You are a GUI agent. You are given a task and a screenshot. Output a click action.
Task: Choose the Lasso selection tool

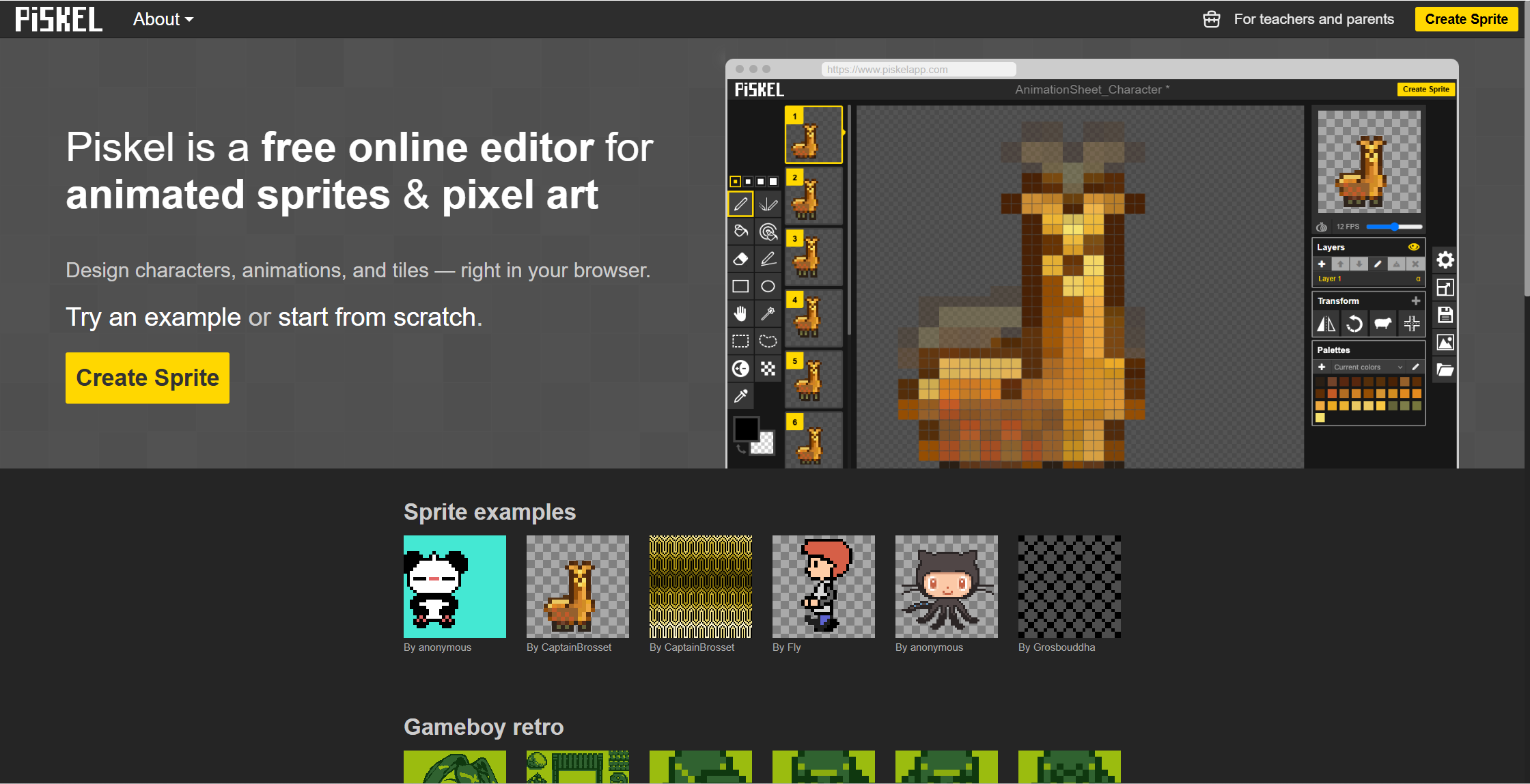coord(768,341)
